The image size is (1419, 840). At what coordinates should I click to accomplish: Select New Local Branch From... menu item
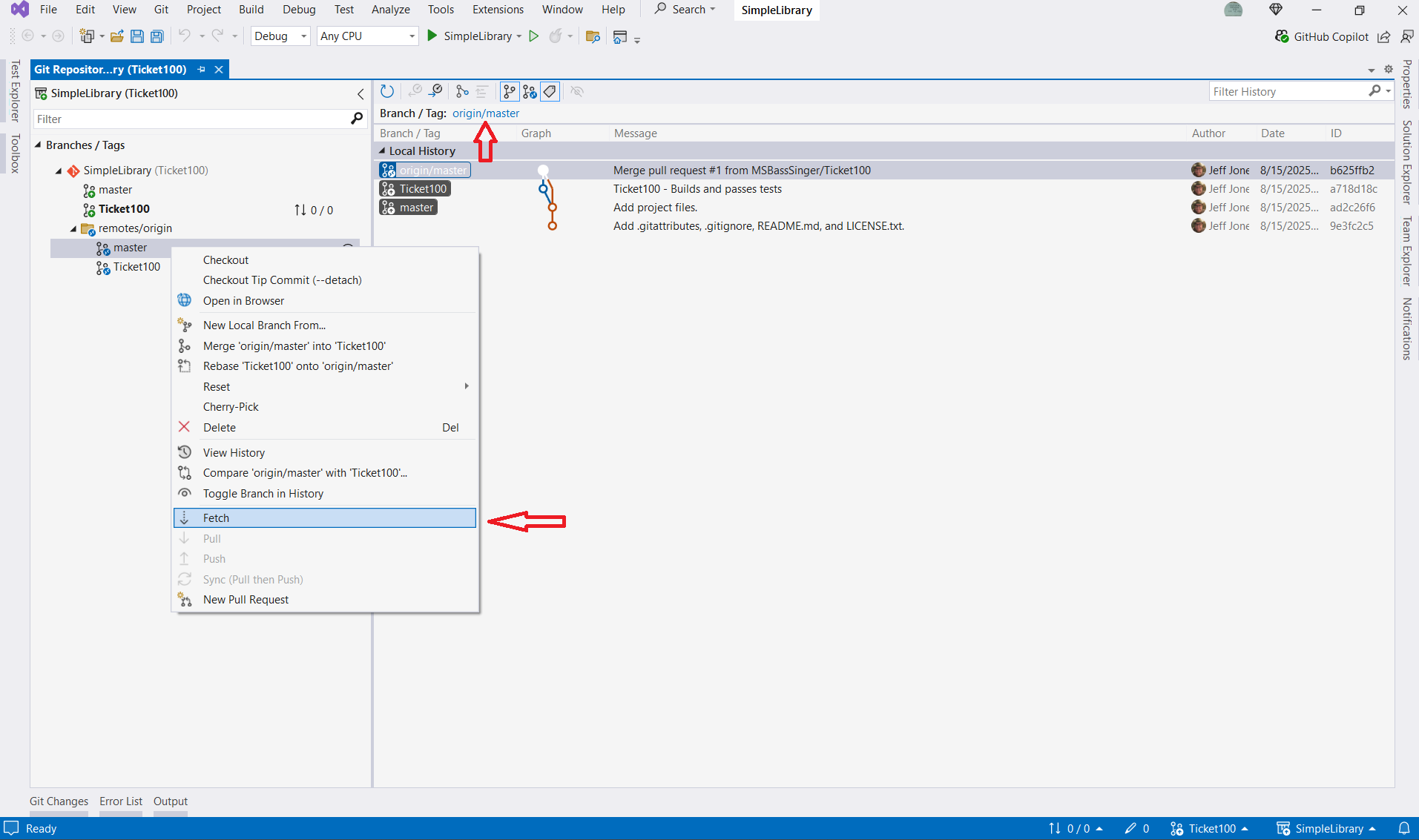(x=325, y=325)
